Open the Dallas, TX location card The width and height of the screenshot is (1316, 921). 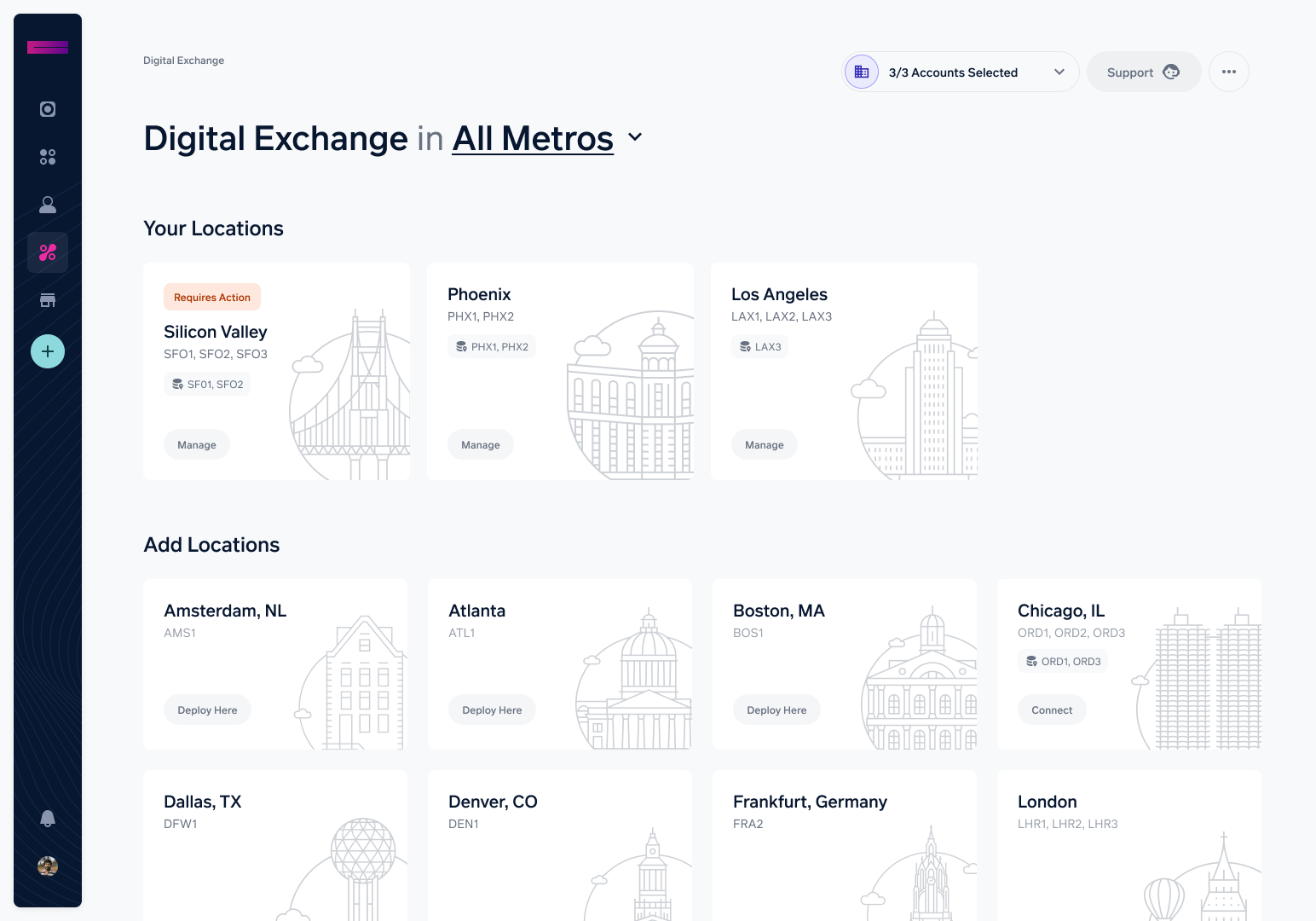point(275,845)
